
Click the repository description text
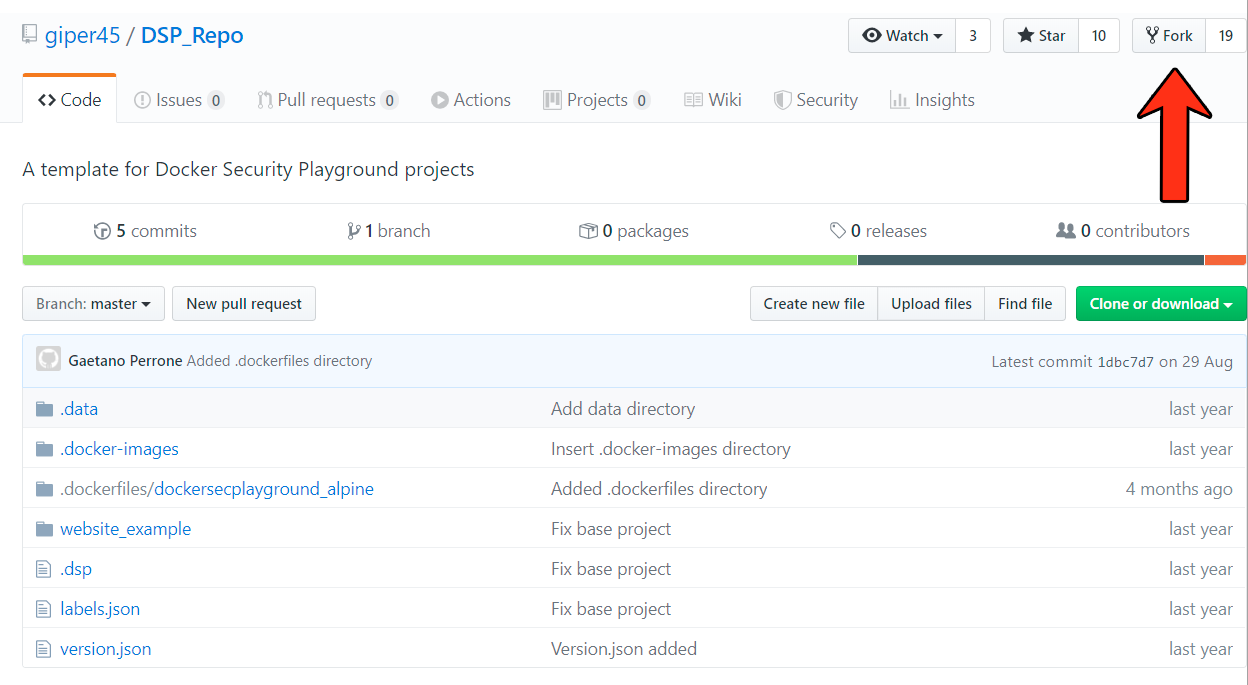[x=248, y=169]
